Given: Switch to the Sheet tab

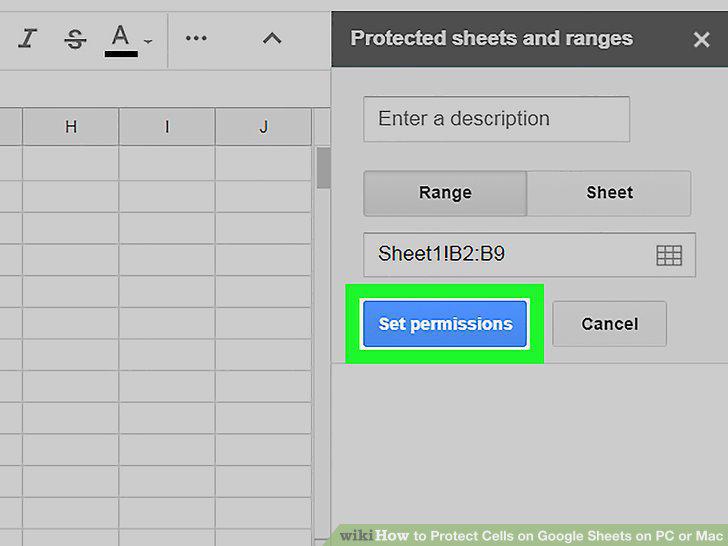Looking at the screenshot, I should point(609,193).
